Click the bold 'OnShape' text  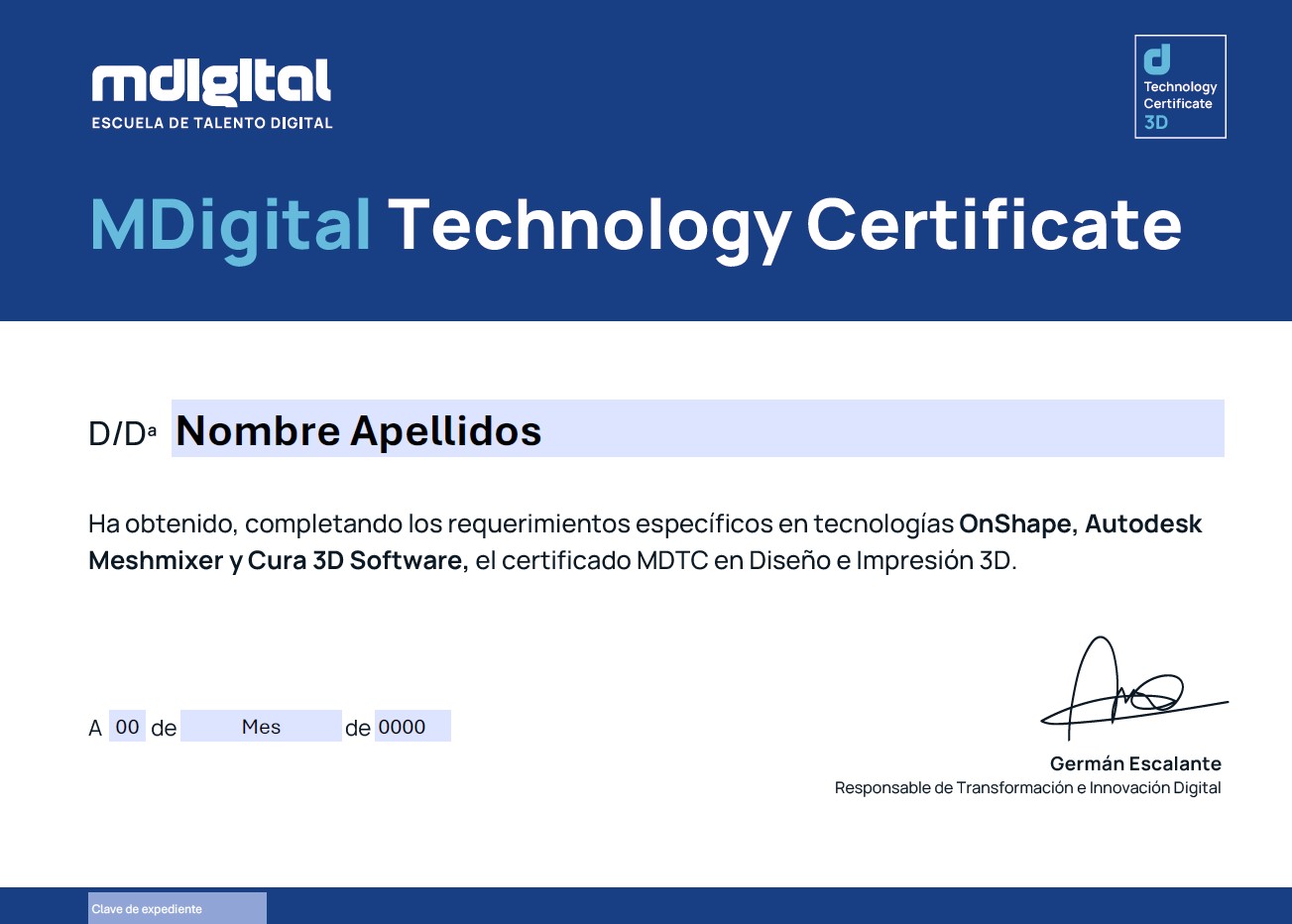coord(1014,523)
